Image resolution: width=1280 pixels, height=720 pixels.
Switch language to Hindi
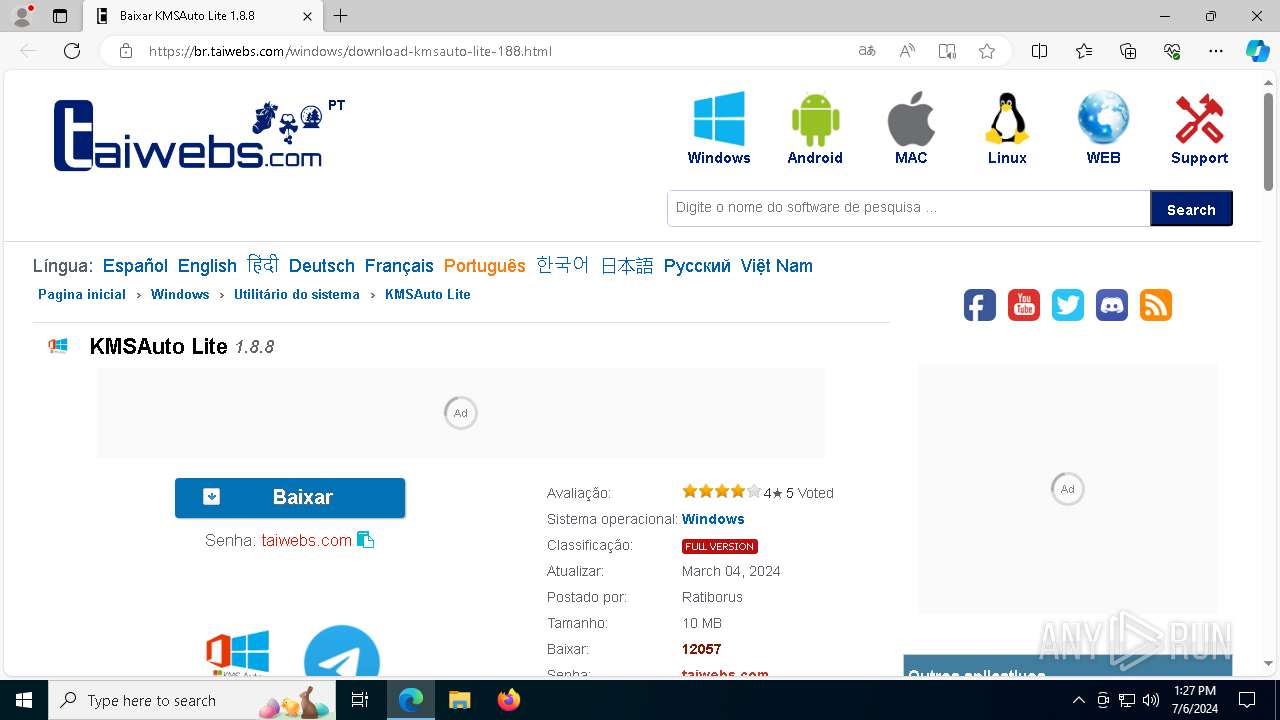(x=263, y=265)
